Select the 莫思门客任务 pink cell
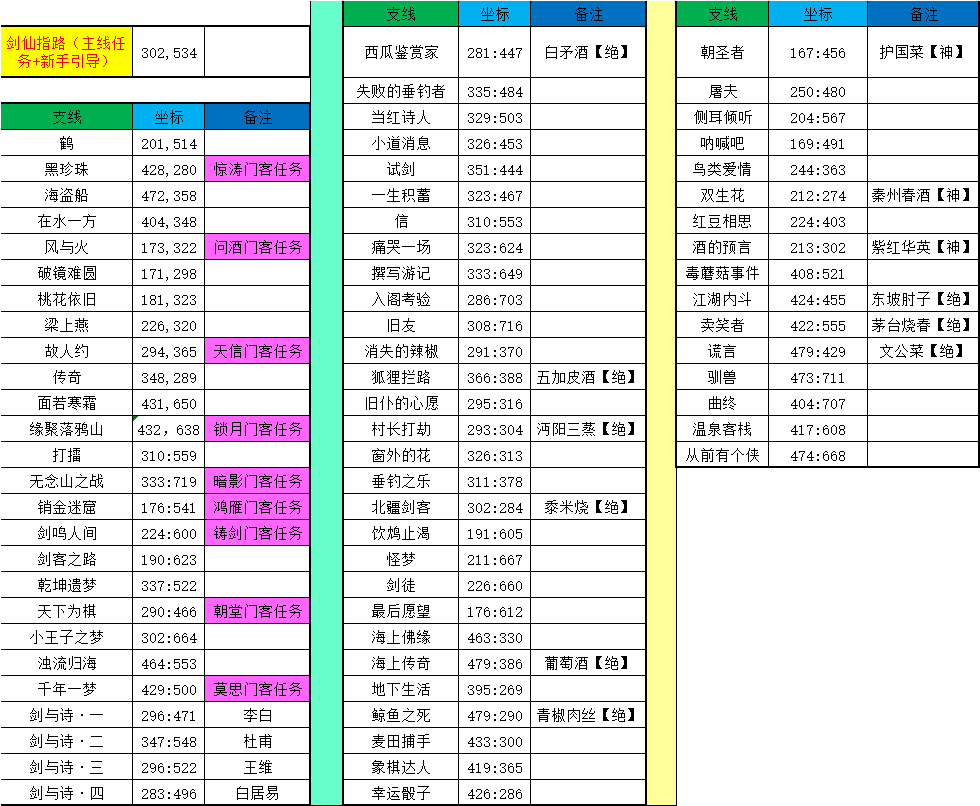The height and width of the screenshot is (806, 980). [x=258, y=690]
